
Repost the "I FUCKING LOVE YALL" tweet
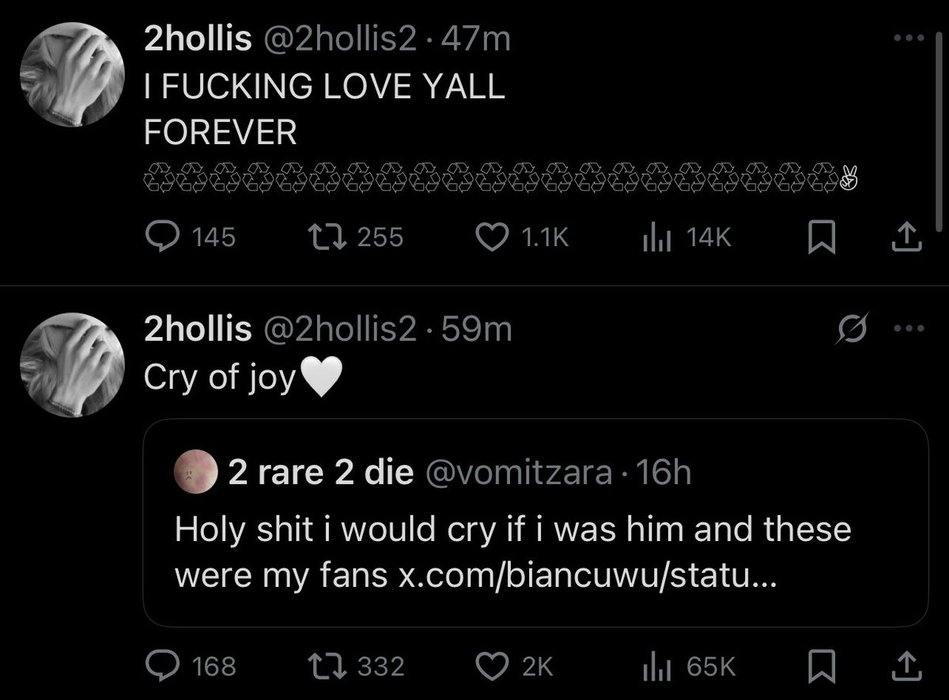[x=322, y=236]
